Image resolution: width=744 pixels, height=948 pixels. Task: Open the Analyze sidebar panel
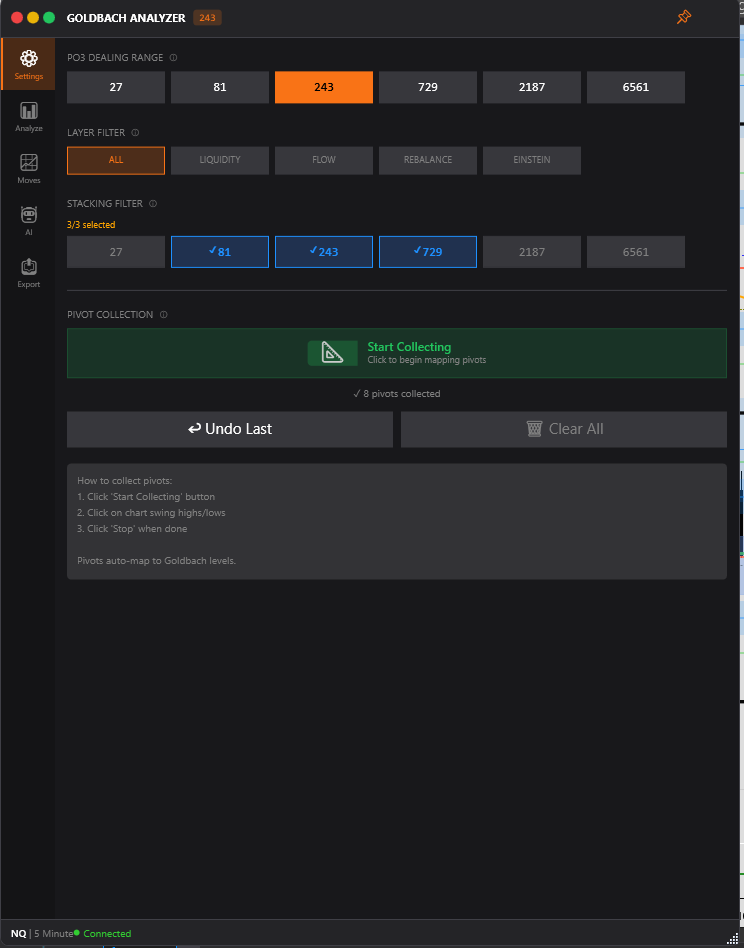(x=29, y=116)
